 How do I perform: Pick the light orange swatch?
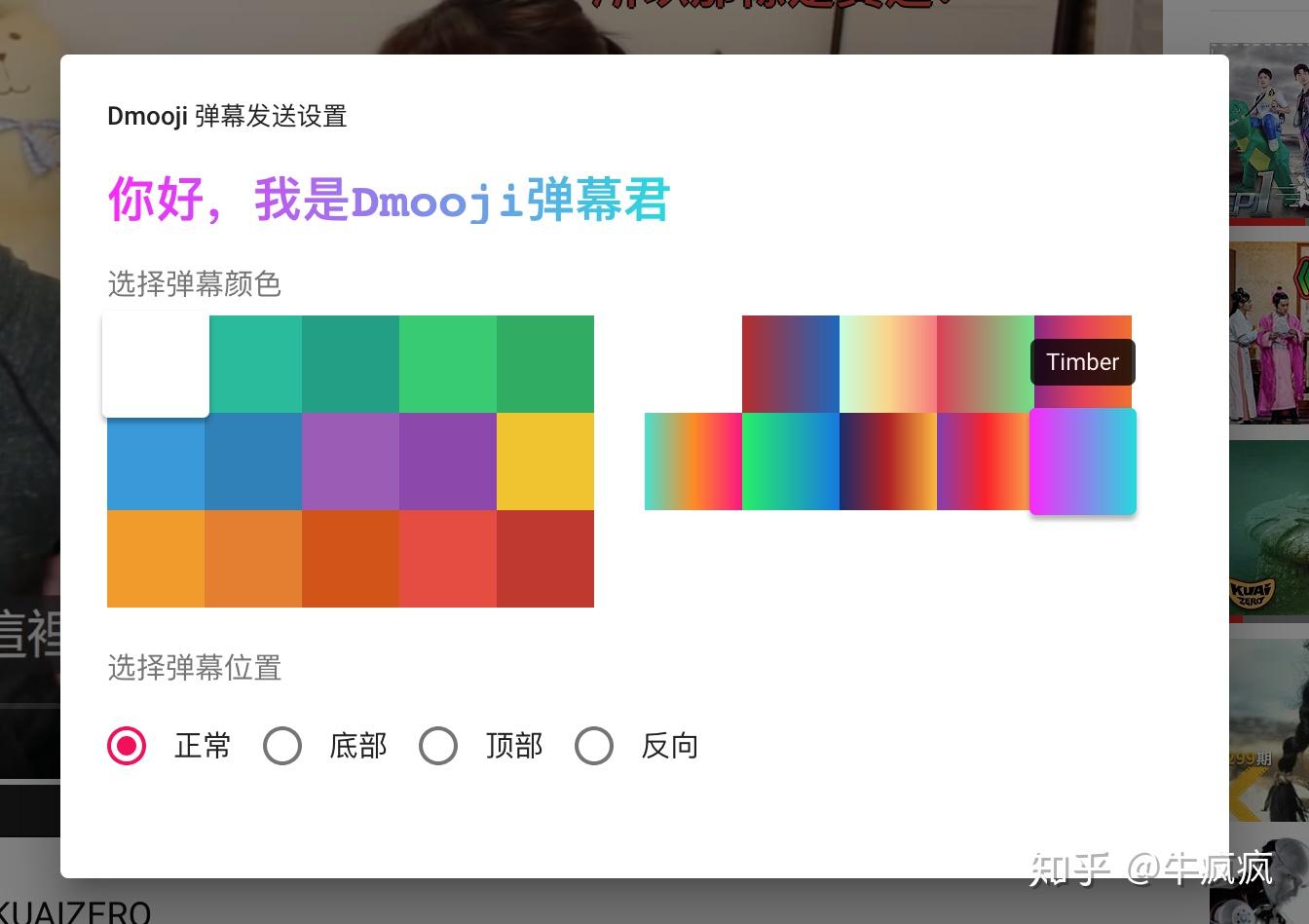156,559
